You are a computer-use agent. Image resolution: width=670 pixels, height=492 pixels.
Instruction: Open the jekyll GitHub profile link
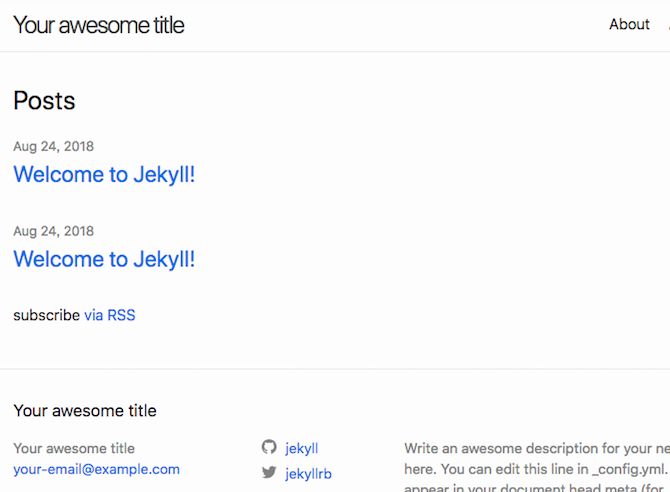click(x=301, y=449)
